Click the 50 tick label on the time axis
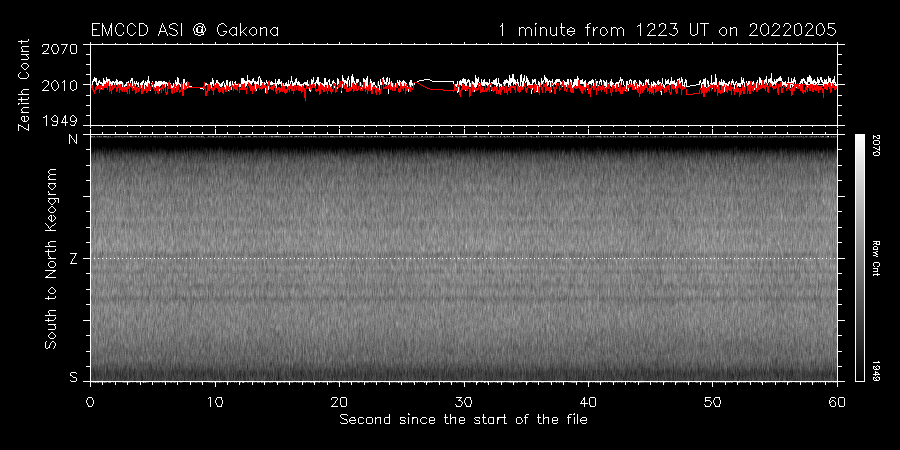Screen dimensions: 900x450 pyautogui.click(x=712, y=401)
